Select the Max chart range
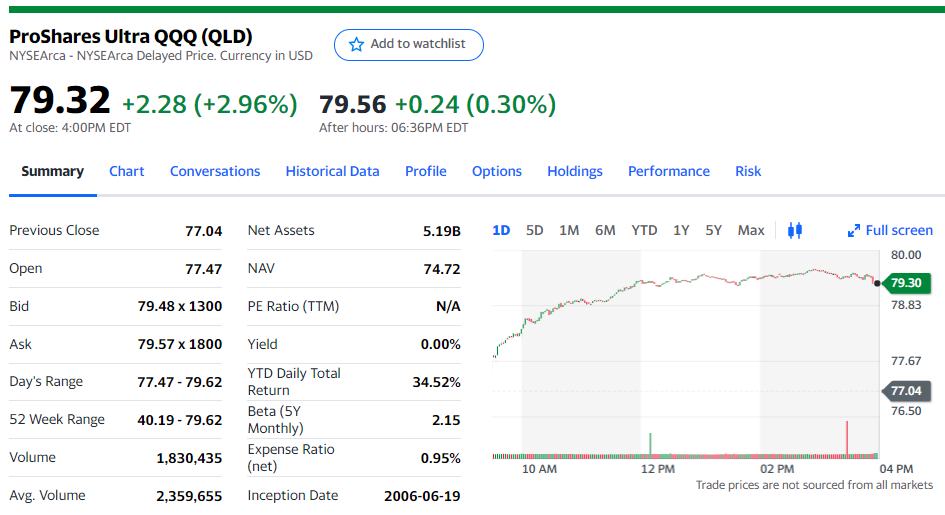 pyautogui.click(x=751, y=231)
